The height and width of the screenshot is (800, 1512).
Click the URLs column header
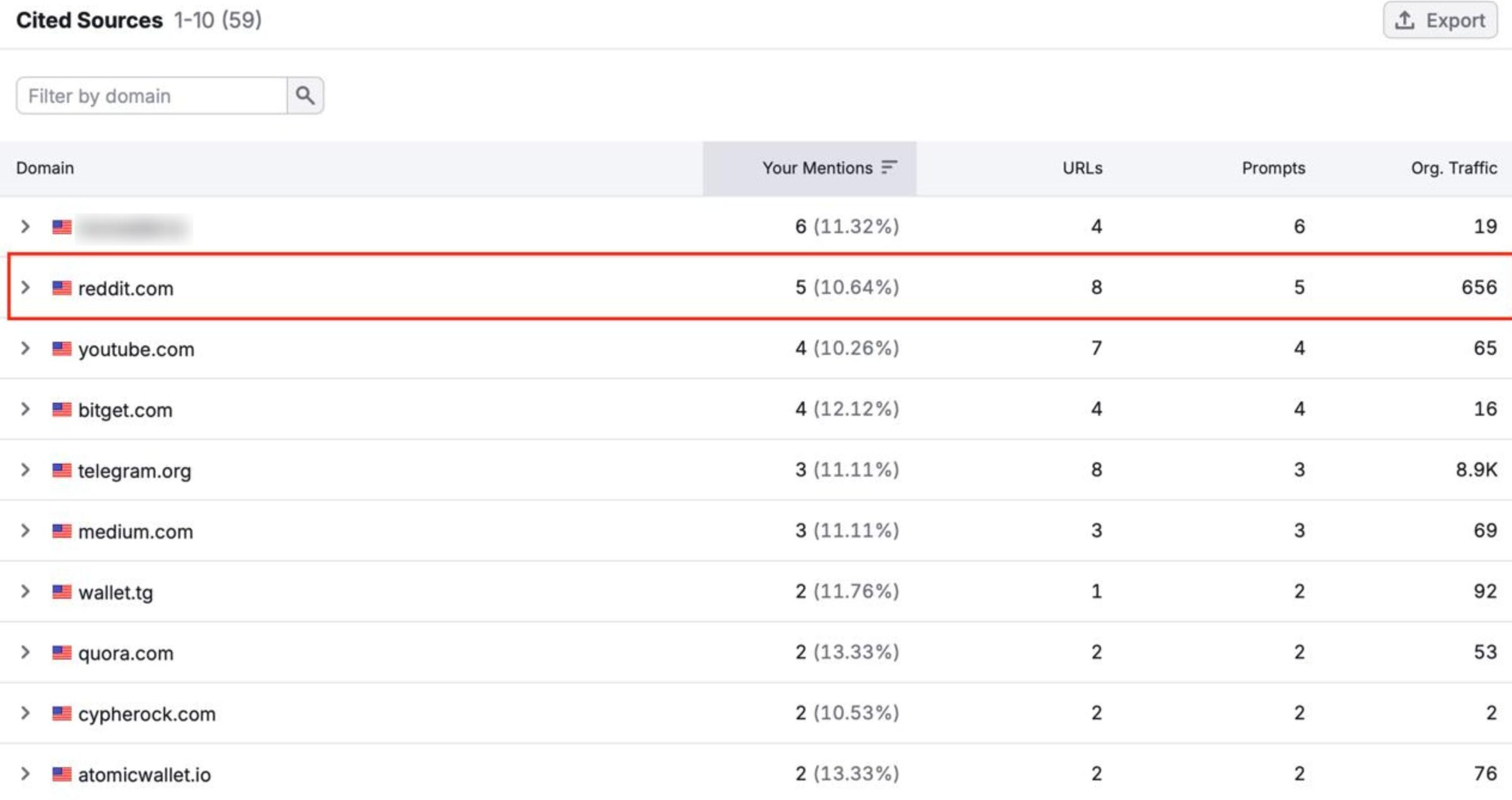point(1082,168)
